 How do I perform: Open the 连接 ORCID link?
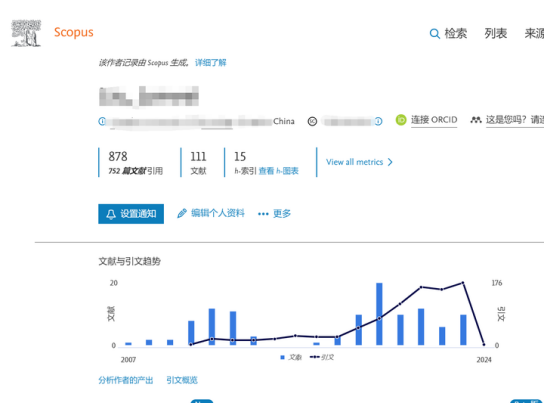[434, 120]
